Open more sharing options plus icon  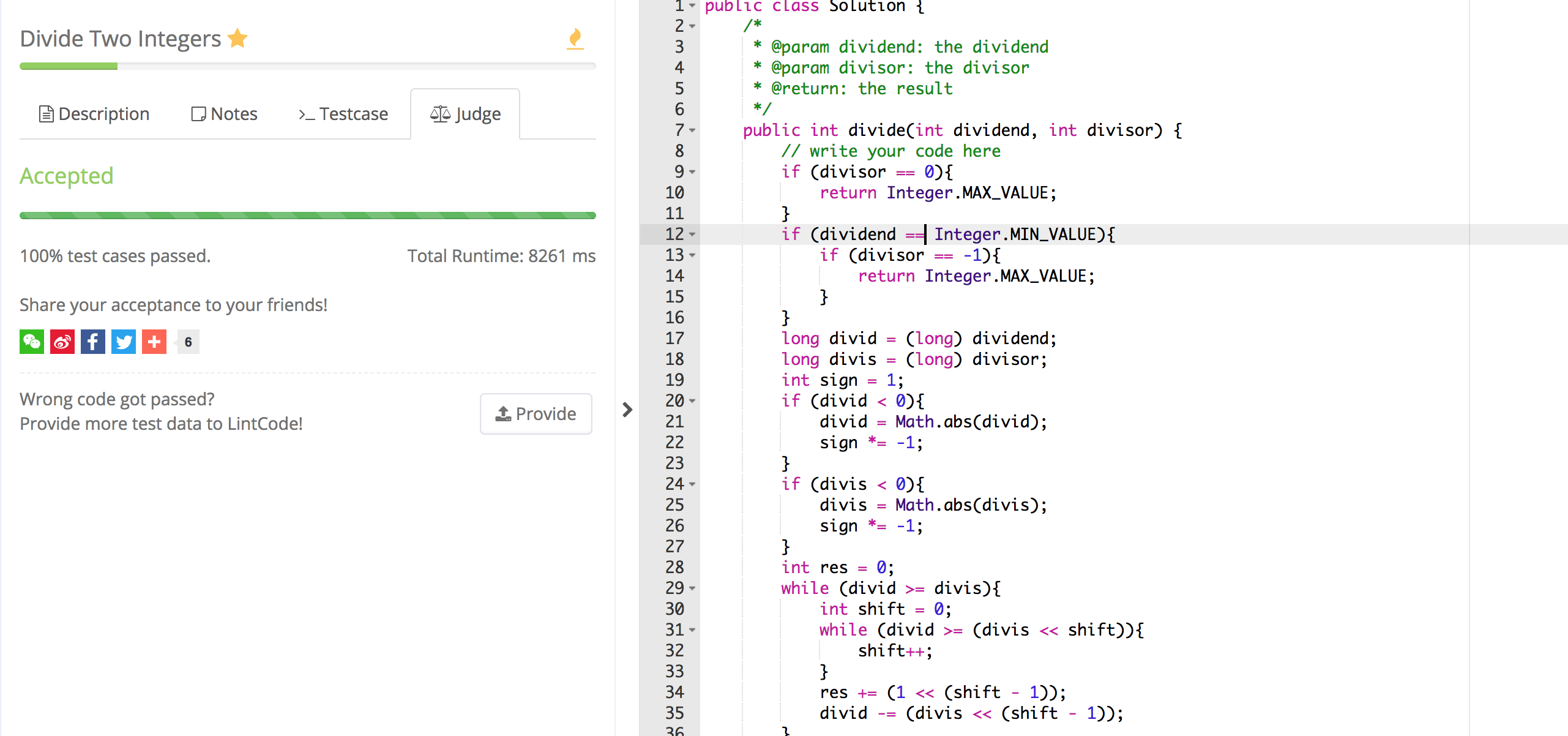pos(154,342)
